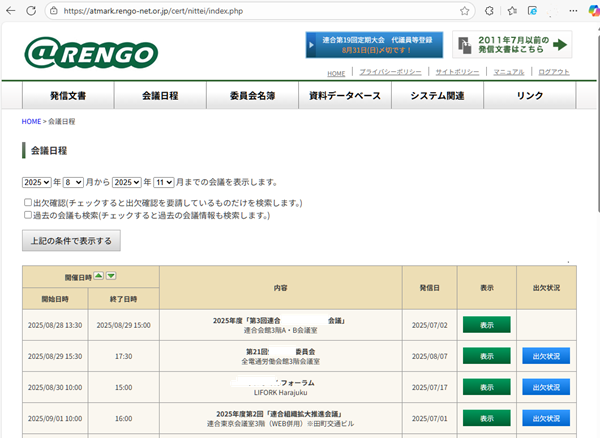Add page to favorites star icon

[x=465, y=11]
